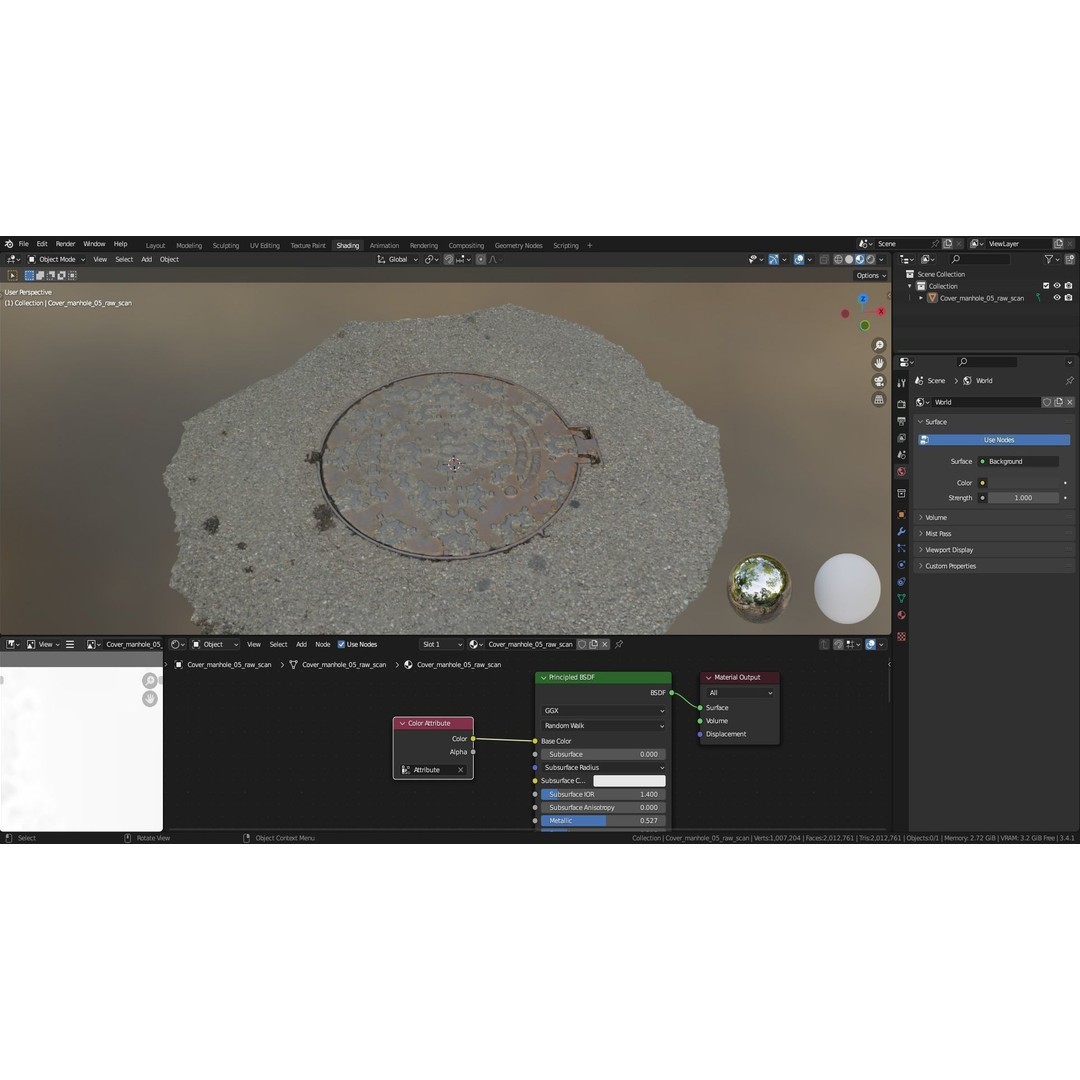Click the Surface Background shader field
The height and width of the screenshot is (1080, 1080).
1019,461
